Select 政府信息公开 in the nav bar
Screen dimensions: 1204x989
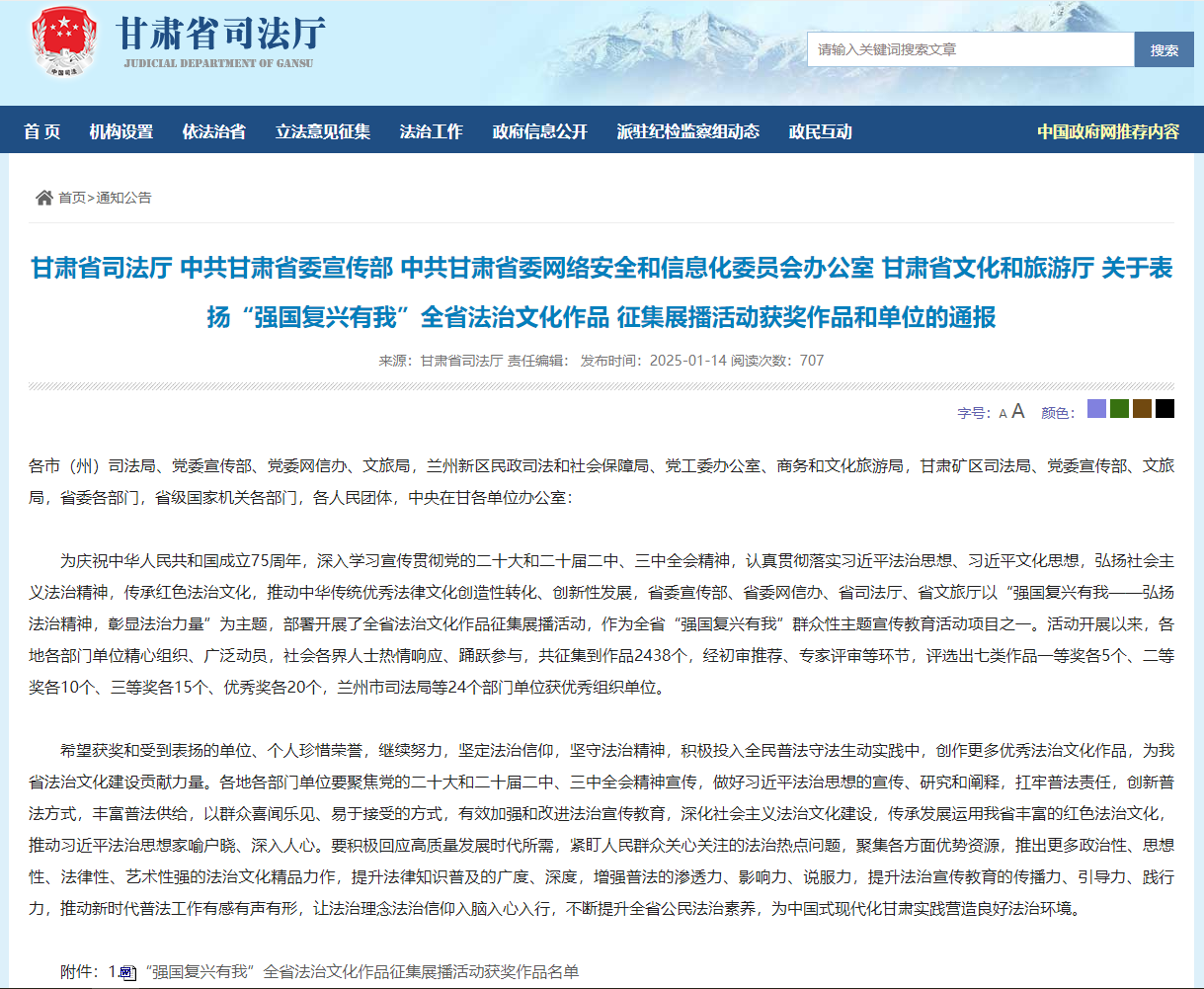[539, 131]
